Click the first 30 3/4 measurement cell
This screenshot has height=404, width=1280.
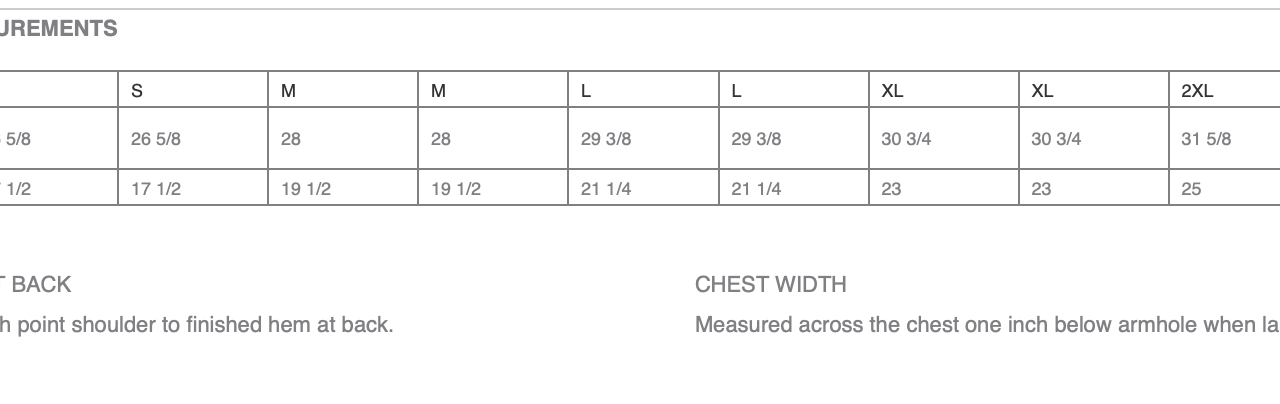[x=944, y=139]
